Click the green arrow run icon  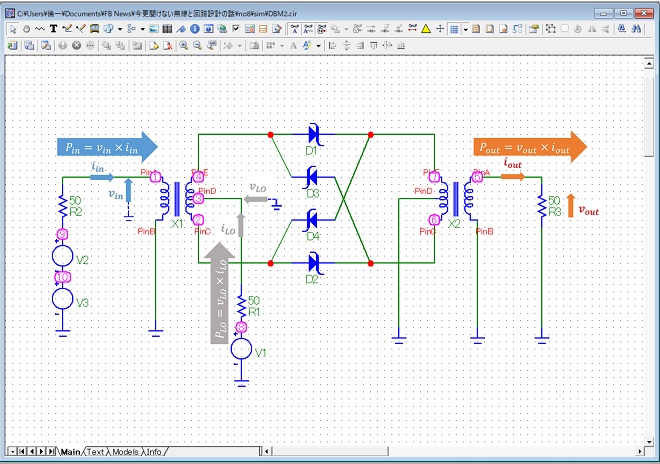point(13,45)
